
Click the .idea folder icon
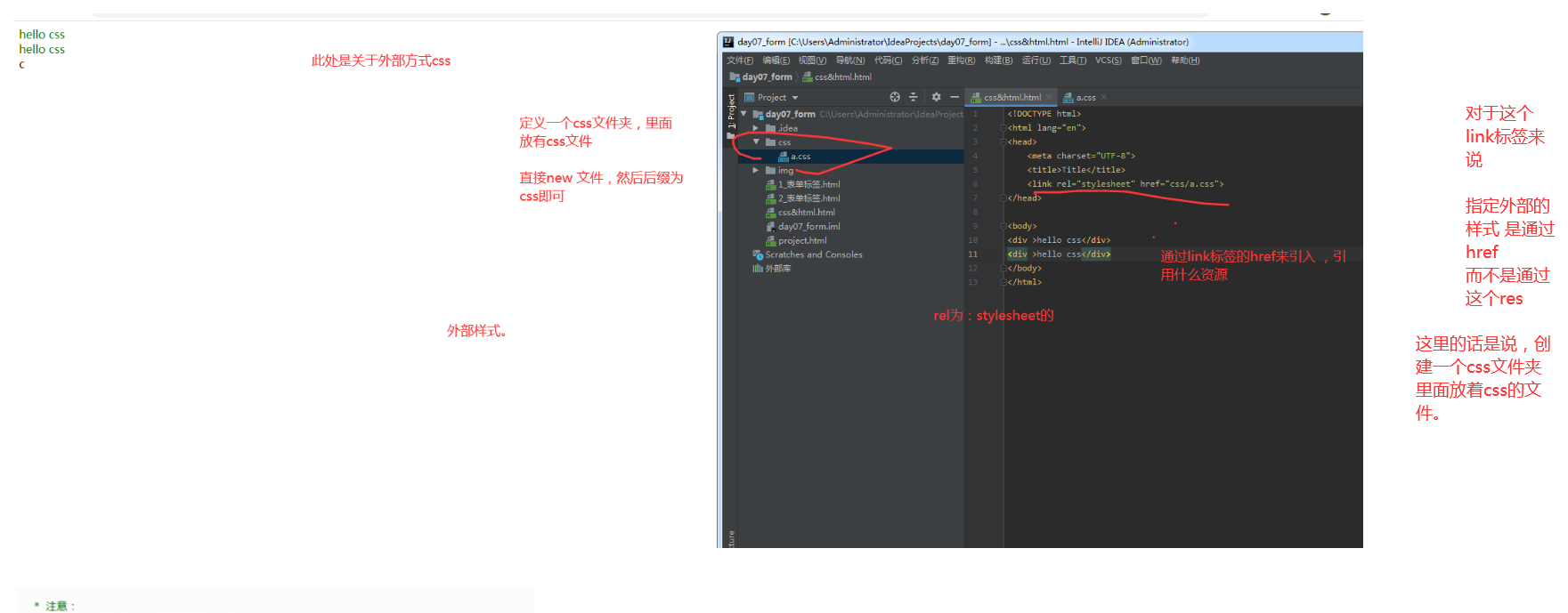click(770, 128)
